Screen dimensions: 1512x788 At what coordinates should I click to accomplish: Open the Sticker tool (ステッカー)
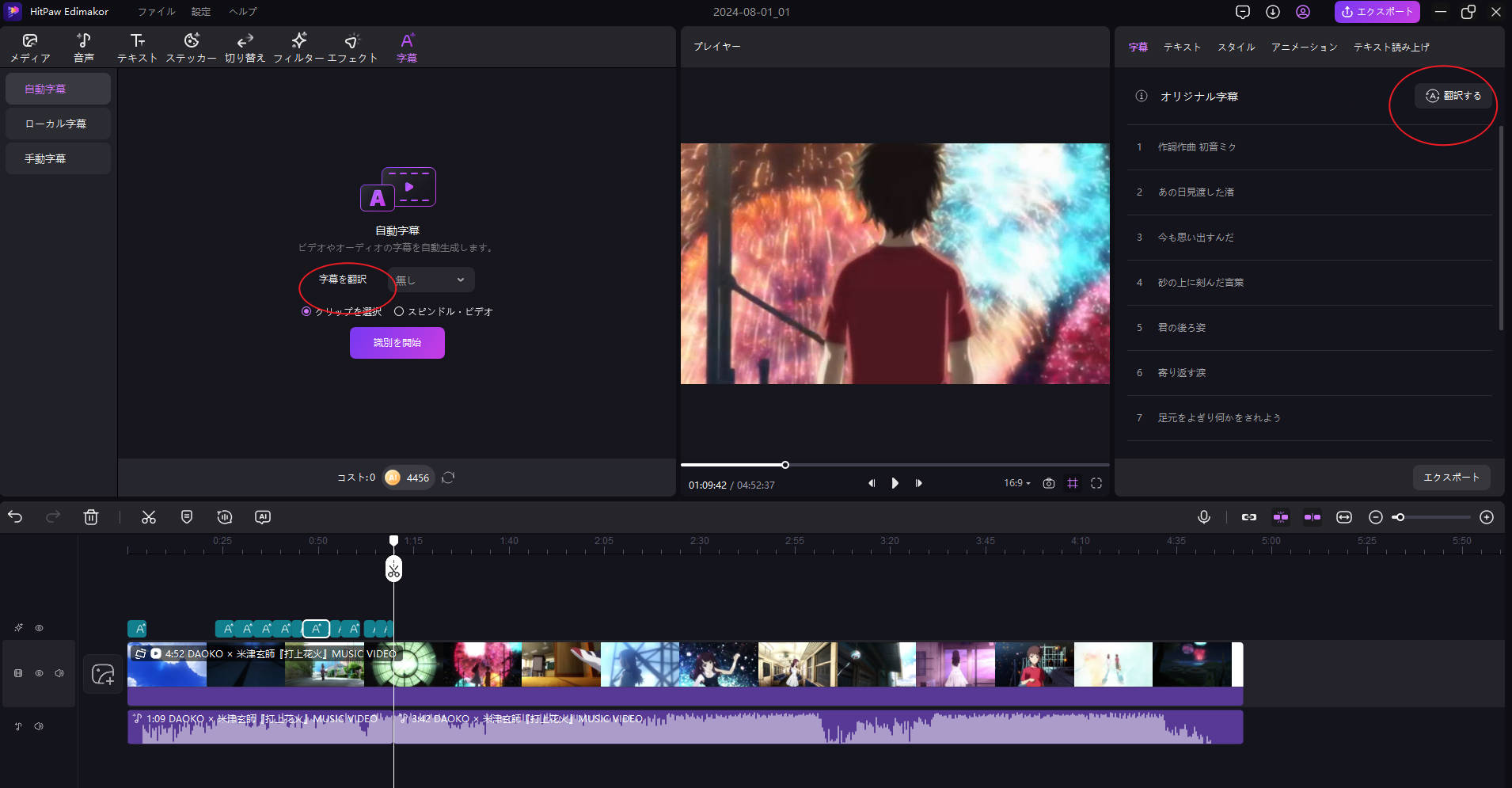[x=191, y=48]
